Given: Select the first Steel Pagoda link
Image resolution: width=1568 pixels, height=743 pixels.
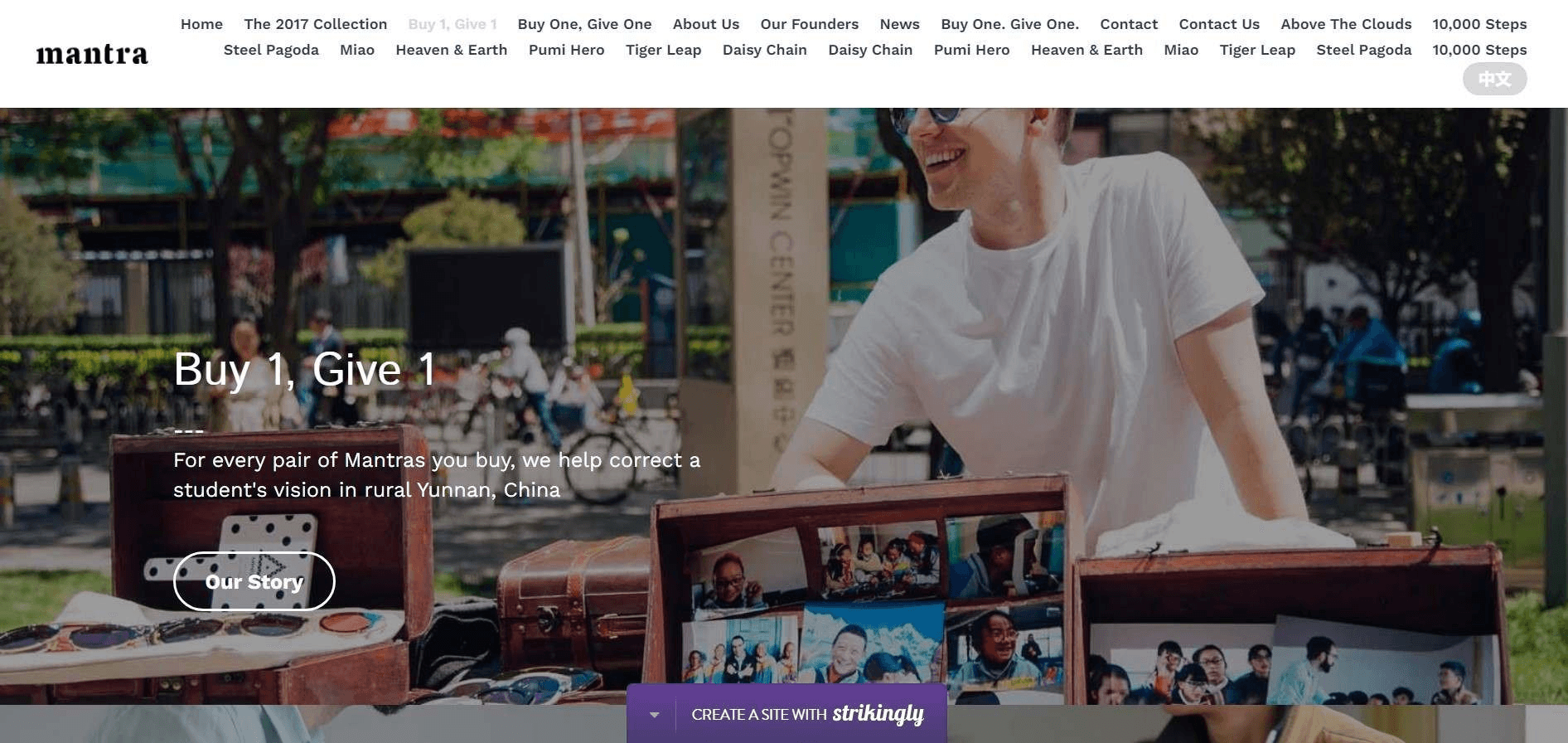Looking at the screenshot, I should pos(271,50).
